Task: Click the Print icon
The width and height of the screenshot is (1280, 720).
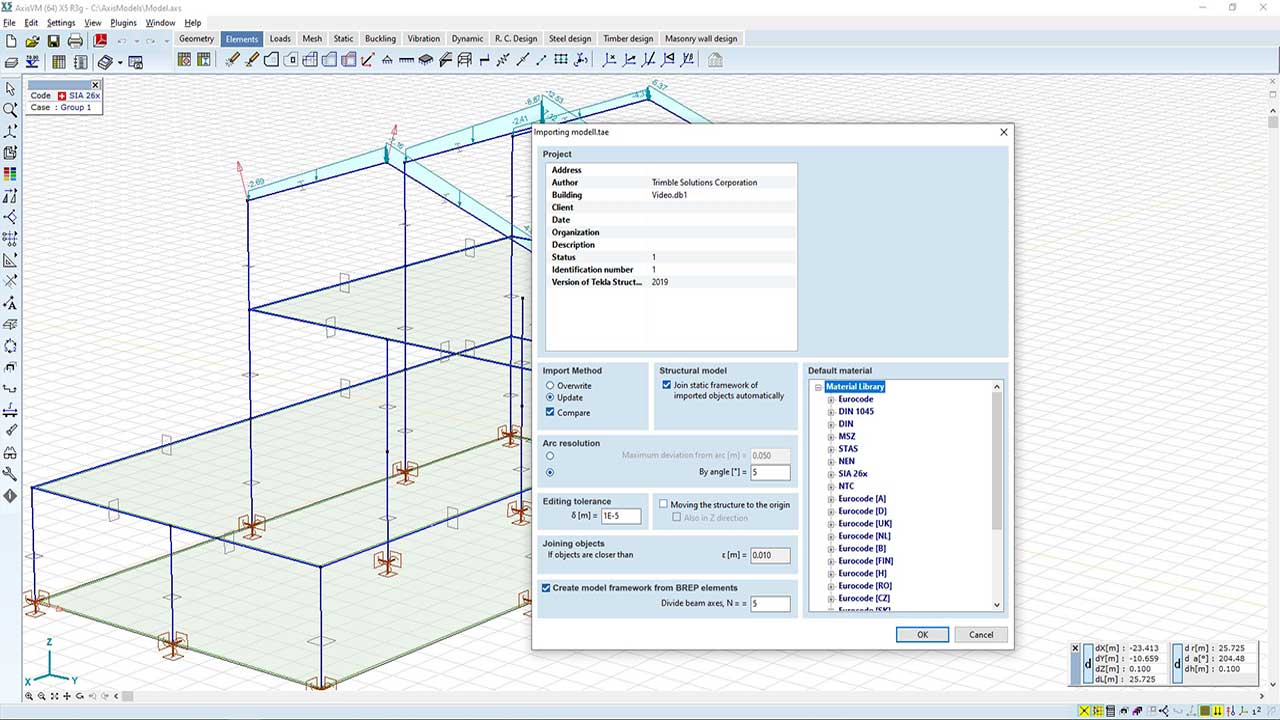Action: click(x=75, y=41)
